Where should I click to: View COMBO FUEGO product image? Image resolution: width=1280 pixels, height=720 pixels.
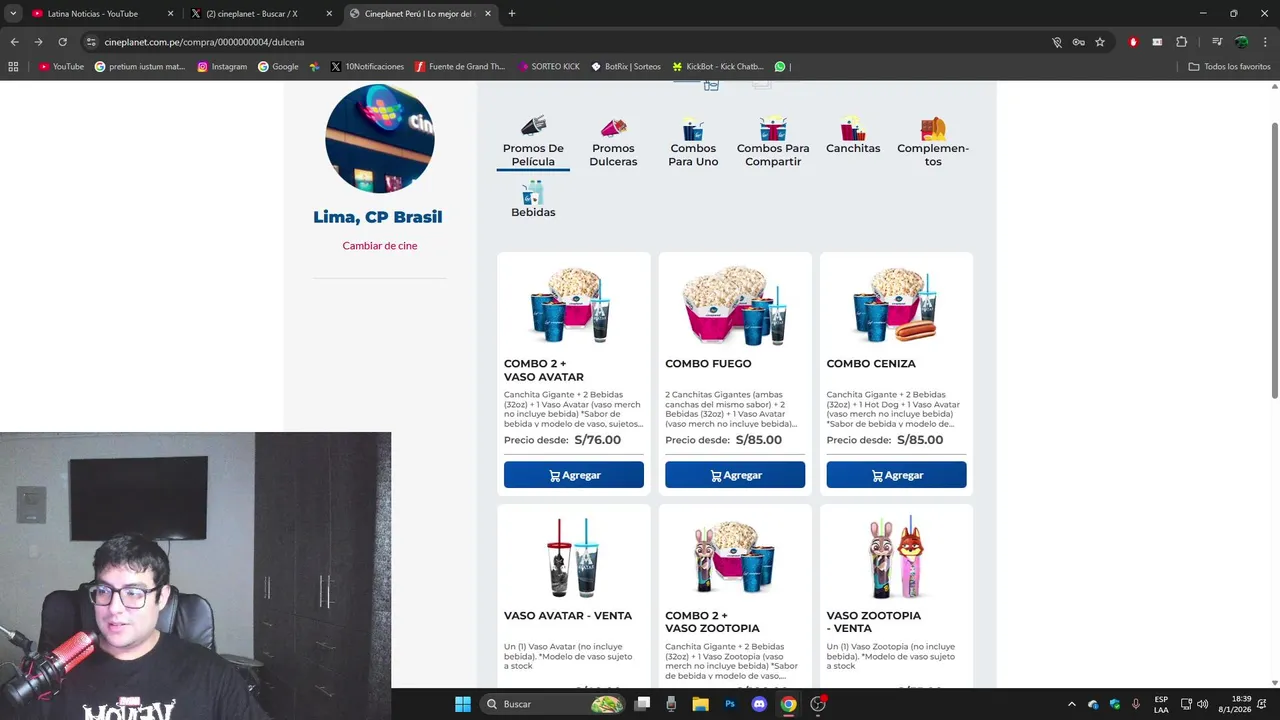pos(735,305)
